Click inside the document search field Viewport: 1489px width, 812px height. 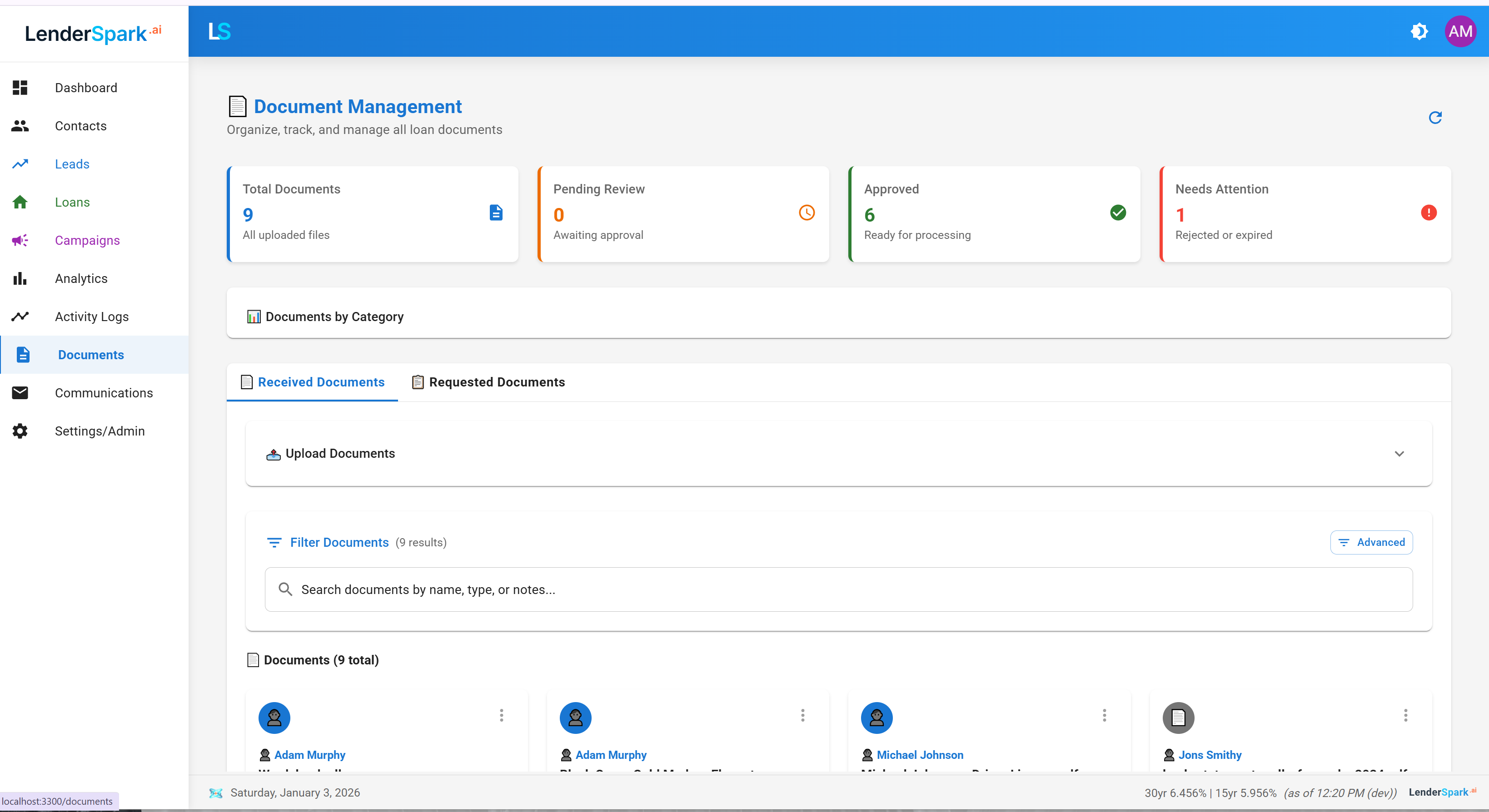(x=694, y=589)
